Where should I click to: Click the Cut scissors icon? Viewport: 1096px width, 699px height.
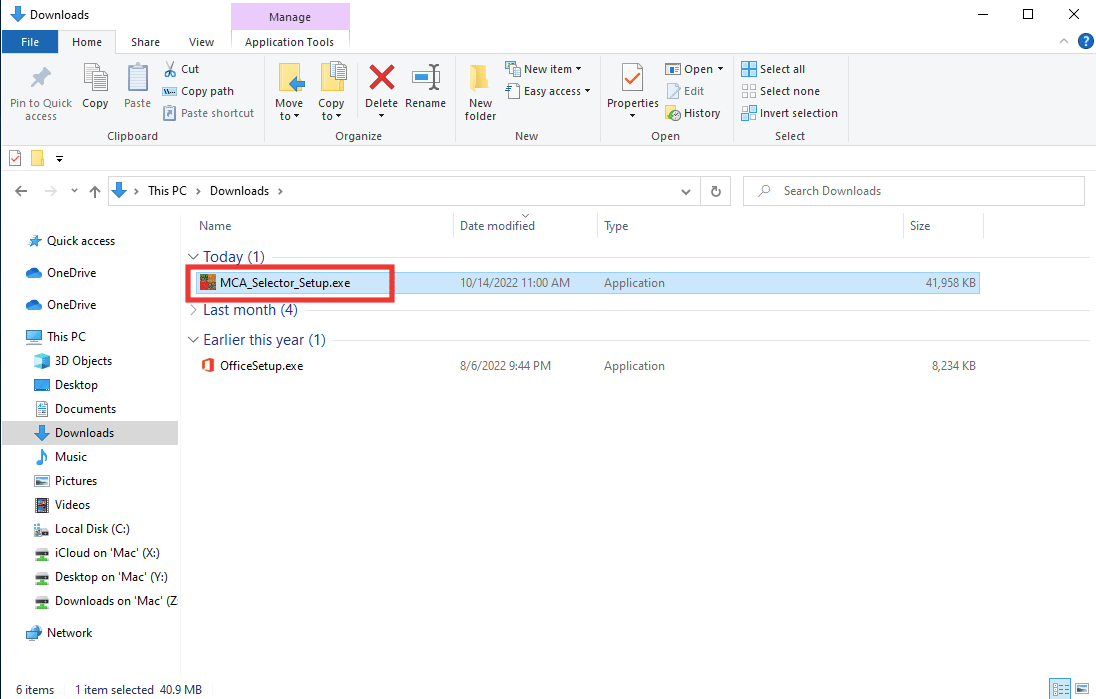coord(170,69)
